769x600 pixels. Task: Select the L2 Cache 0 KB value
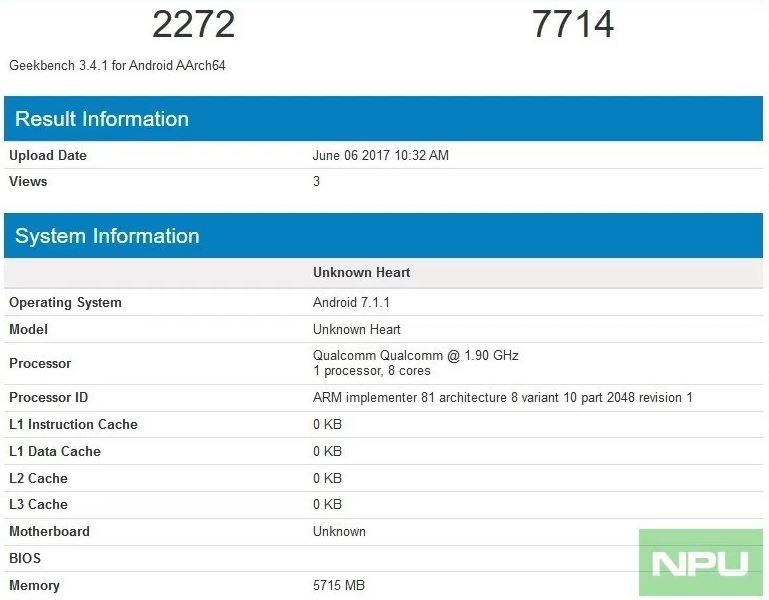click(327, 478)
